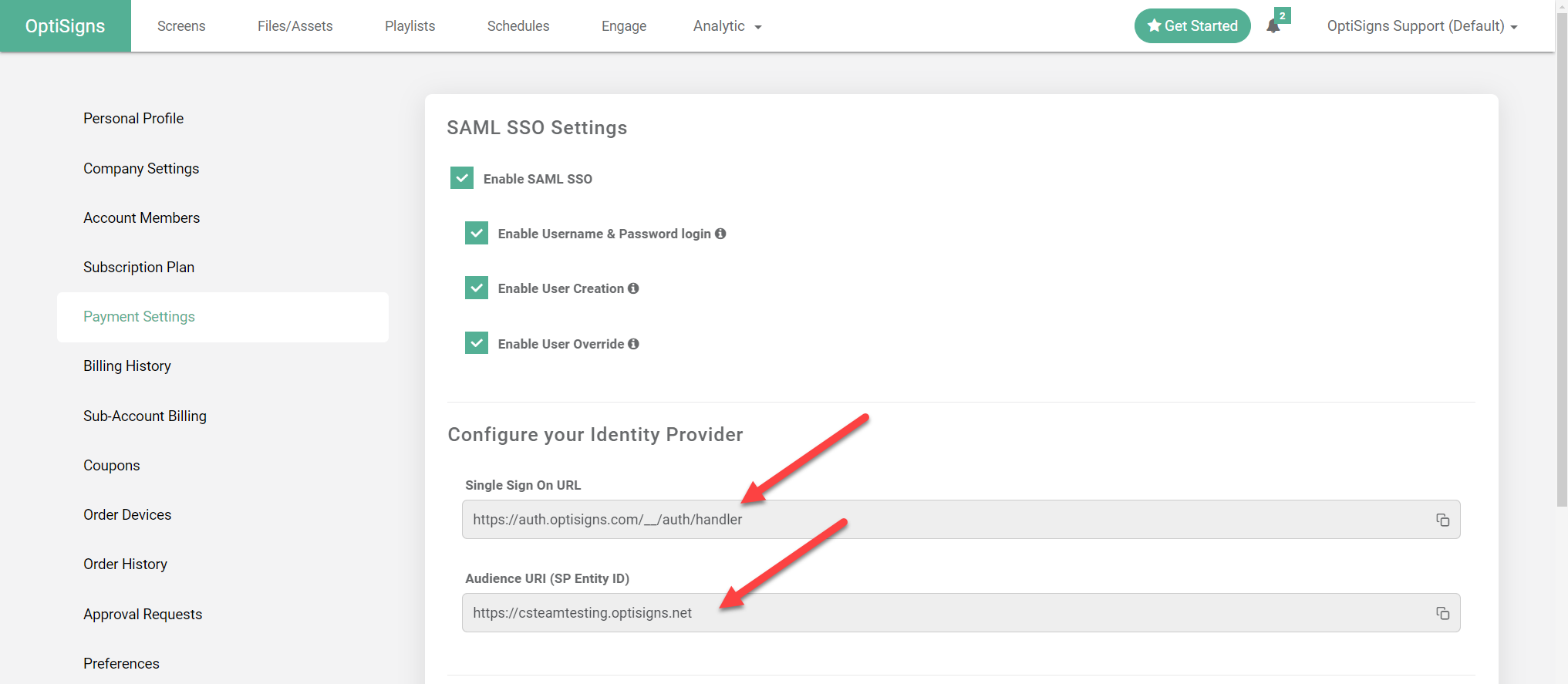Click the Get Started button
This screenshot has height=684, width=1568.
click(x=1192, y=26)
